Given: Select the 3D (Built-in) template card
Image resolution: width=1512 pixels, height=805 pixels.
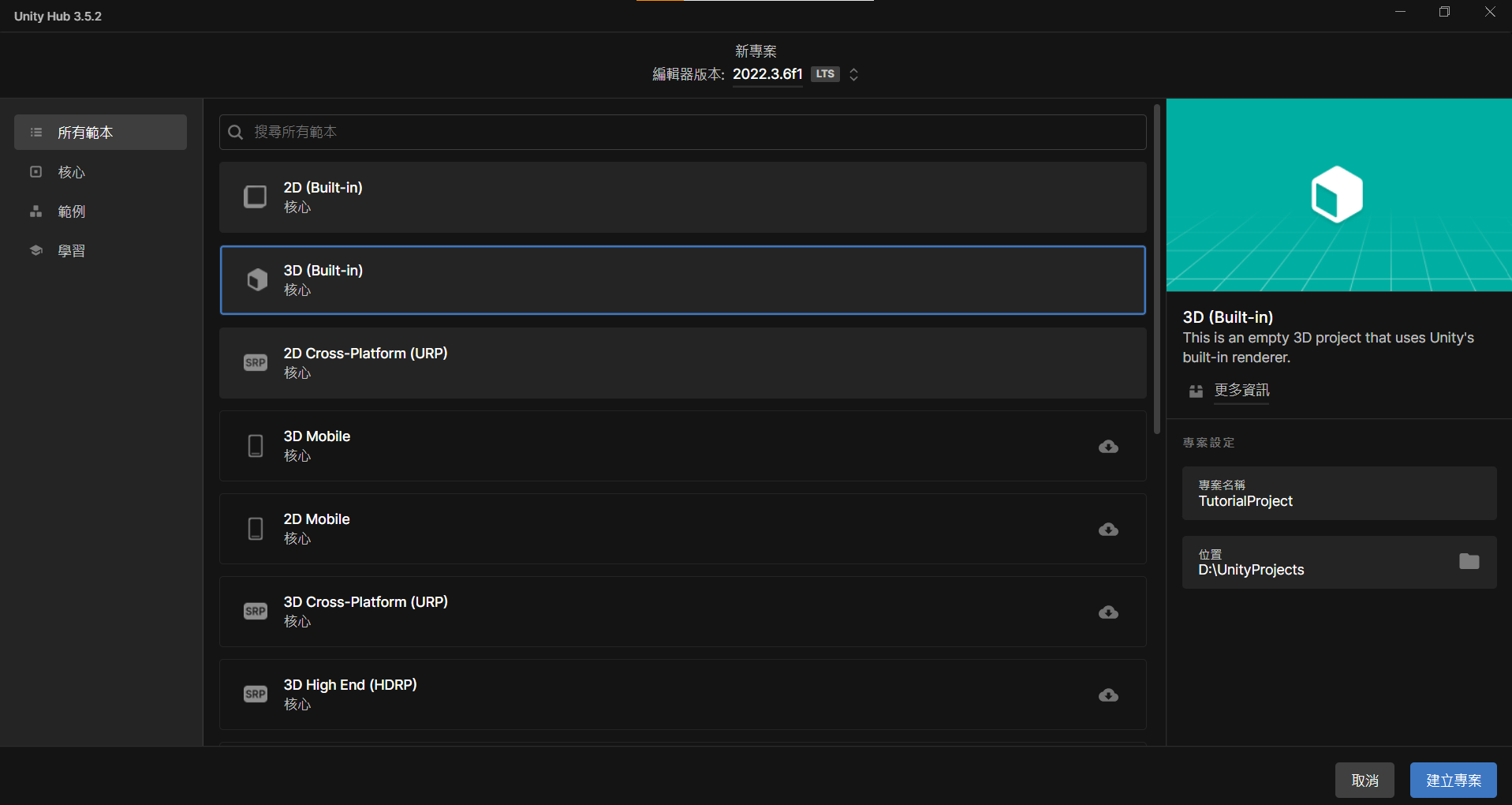Looking at the screenshot, I should pyautogui.click(x=682, y=280).
